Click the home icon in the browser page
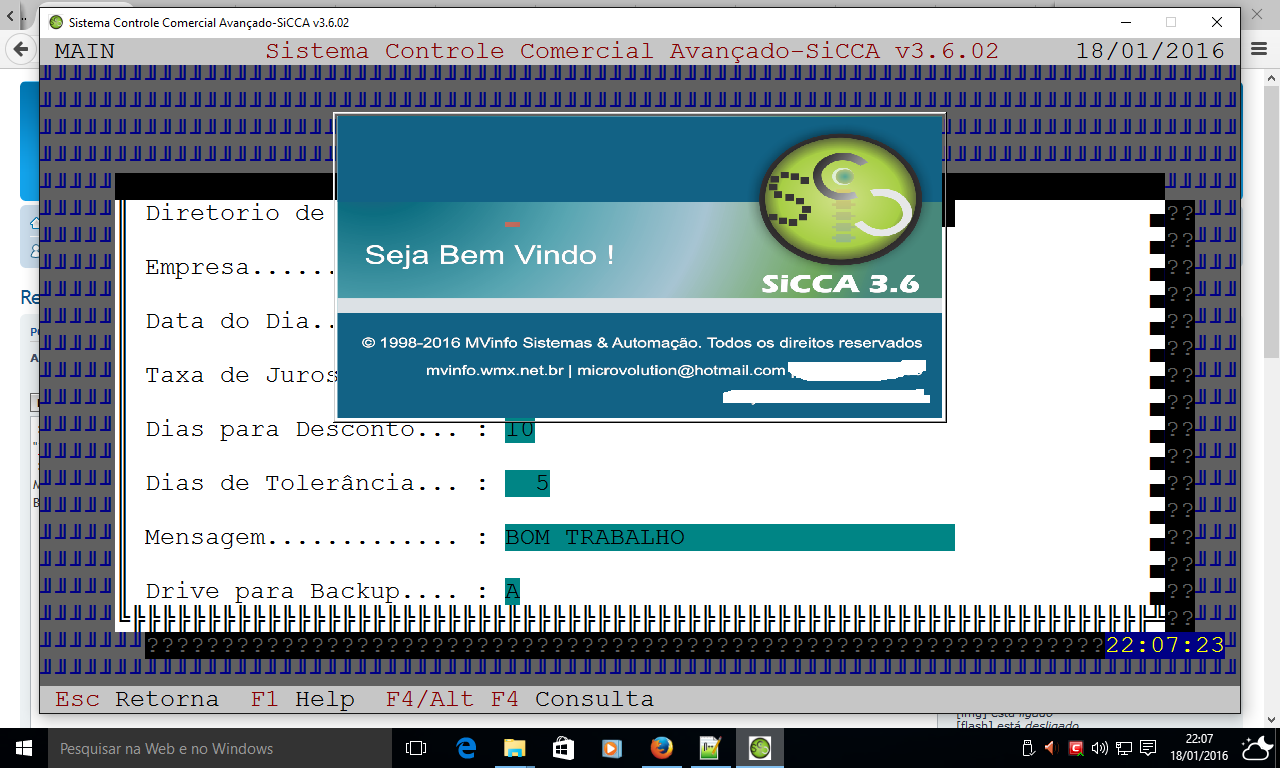Image resolution: width=1280 pixels, height=768 pixels. pos(34,223)
